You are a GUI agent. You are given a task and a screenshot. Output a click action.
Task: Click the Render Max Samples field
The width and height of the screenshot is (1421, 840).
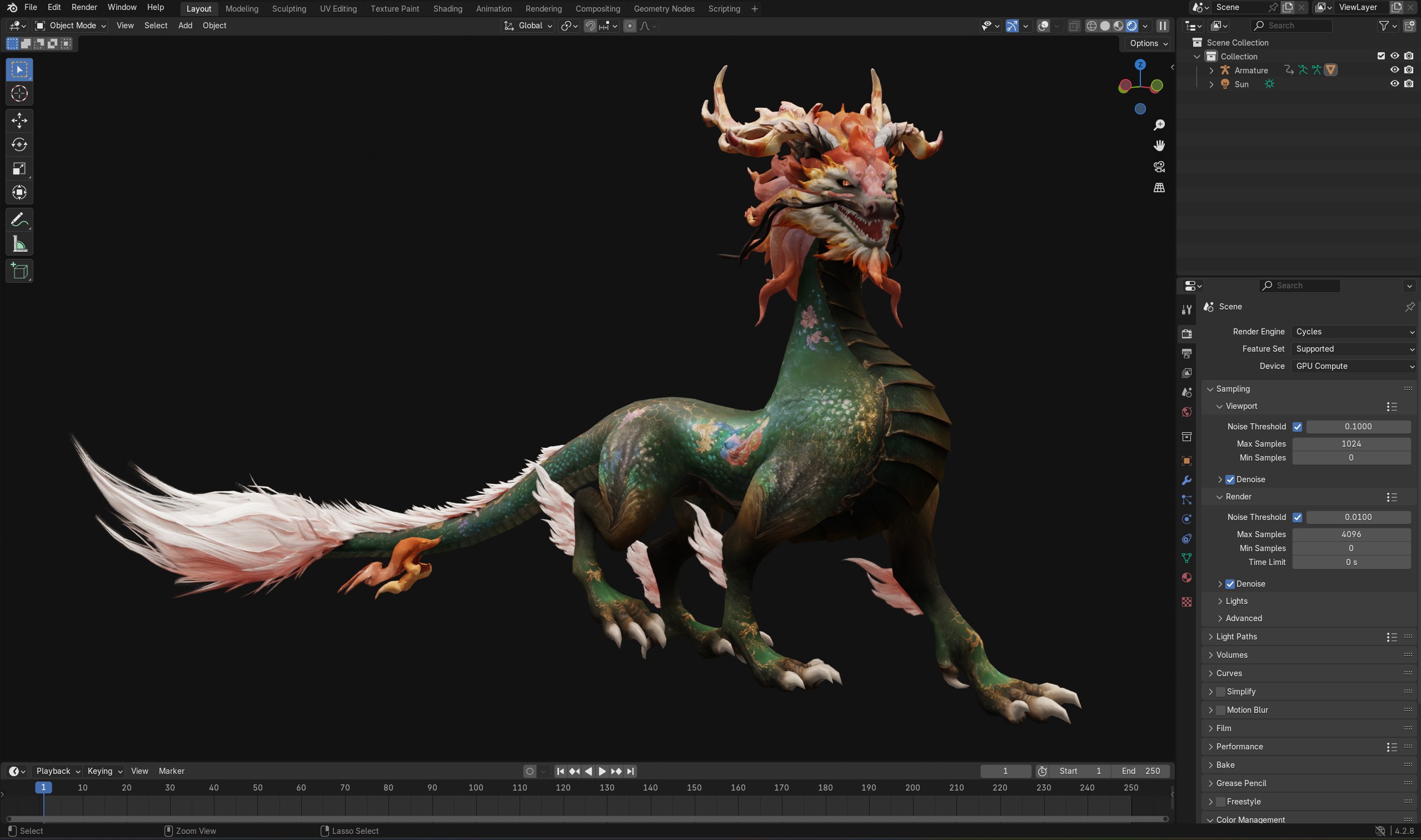pyautogui.click(x=1350, y=534)
